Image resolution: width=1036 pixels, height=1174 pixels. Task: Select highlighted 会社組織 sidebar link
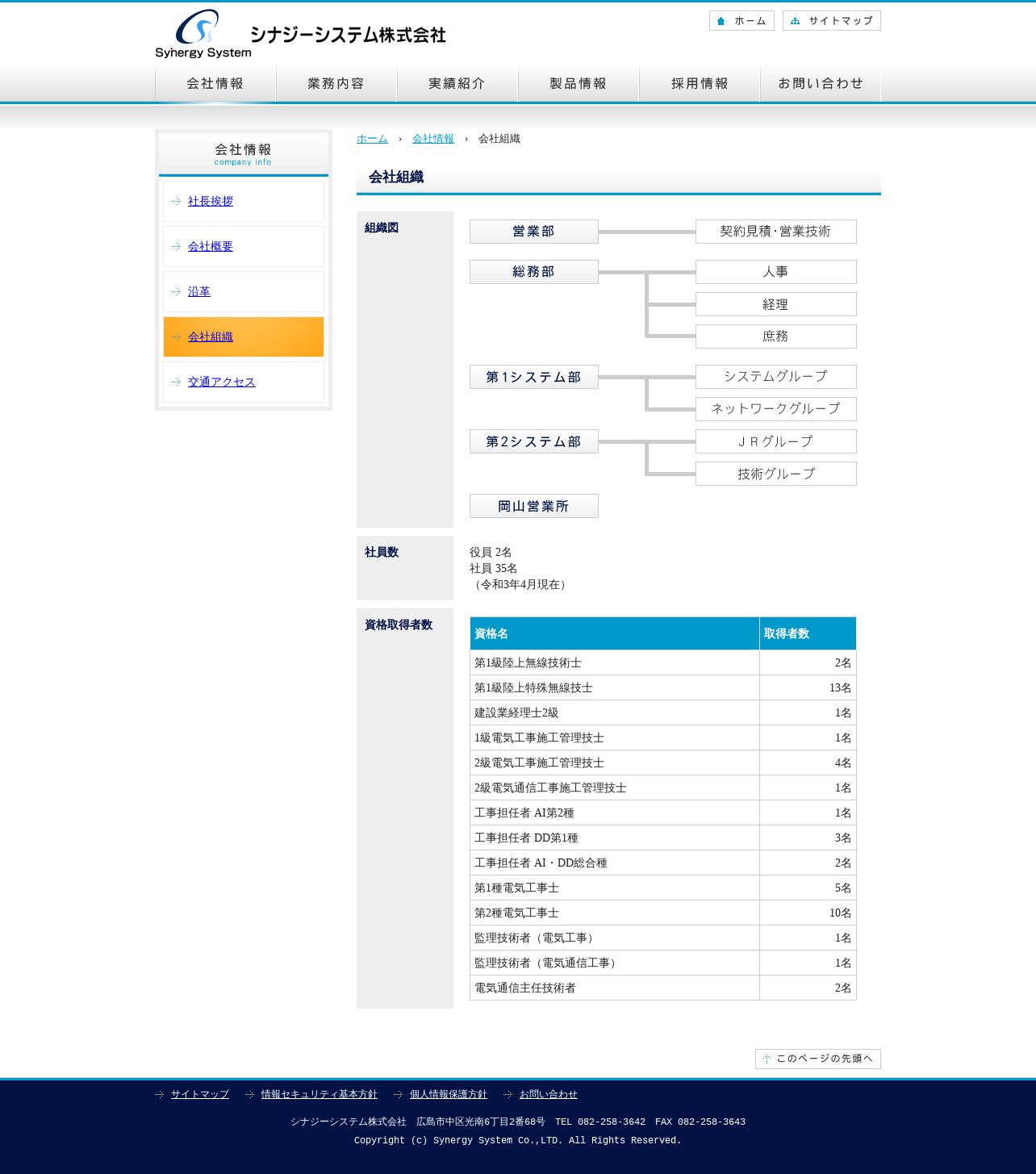click(211, 336)
